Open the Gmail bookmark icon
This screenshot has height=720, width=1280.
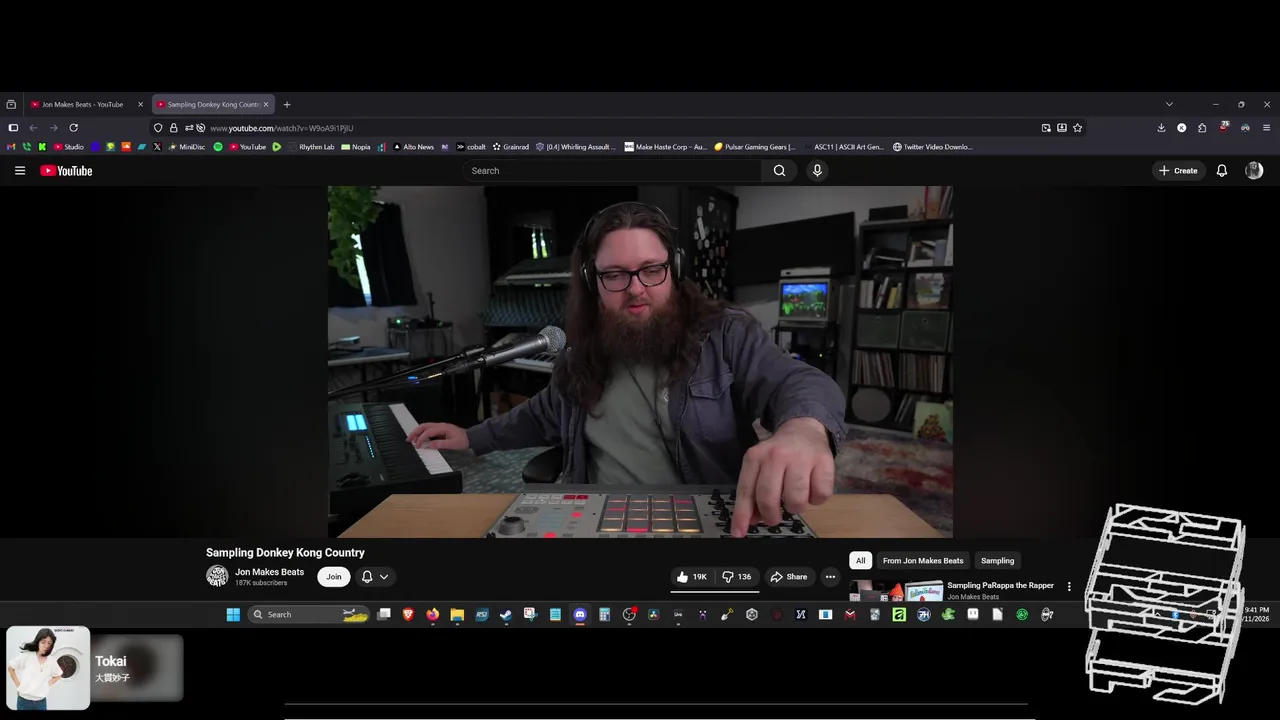click(11, 147)
